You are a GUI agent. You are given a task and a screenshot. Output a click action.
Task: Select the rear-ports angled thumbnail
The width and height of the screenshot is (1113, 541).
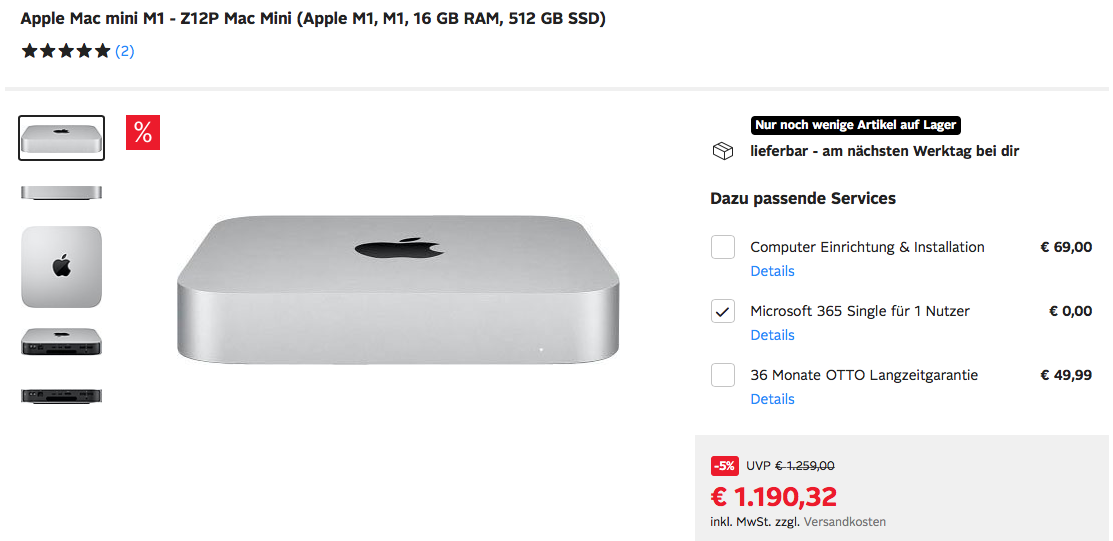click(x=61, y=342)
